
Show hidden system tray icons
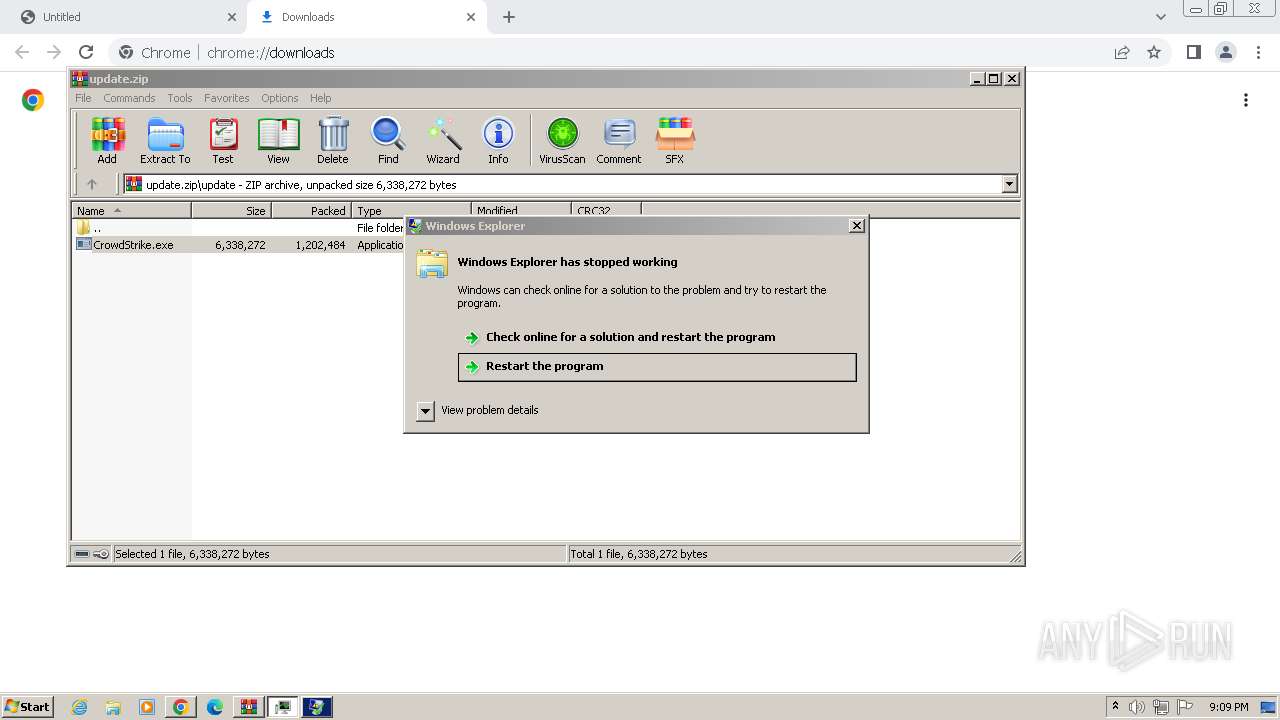coord(1115,707)
